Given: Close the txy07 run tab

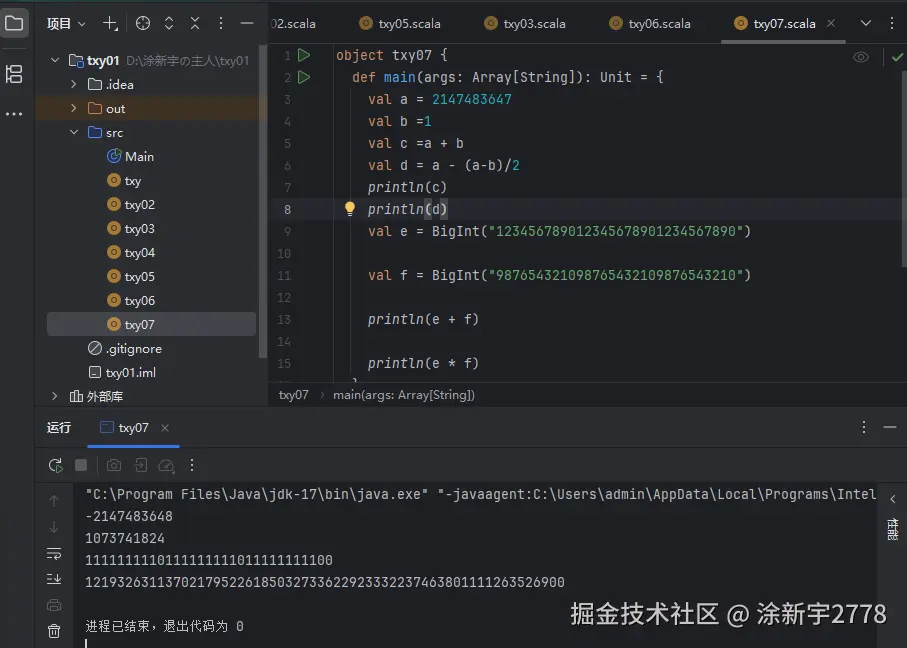Looking at the screenshot, I should point(165,428).
